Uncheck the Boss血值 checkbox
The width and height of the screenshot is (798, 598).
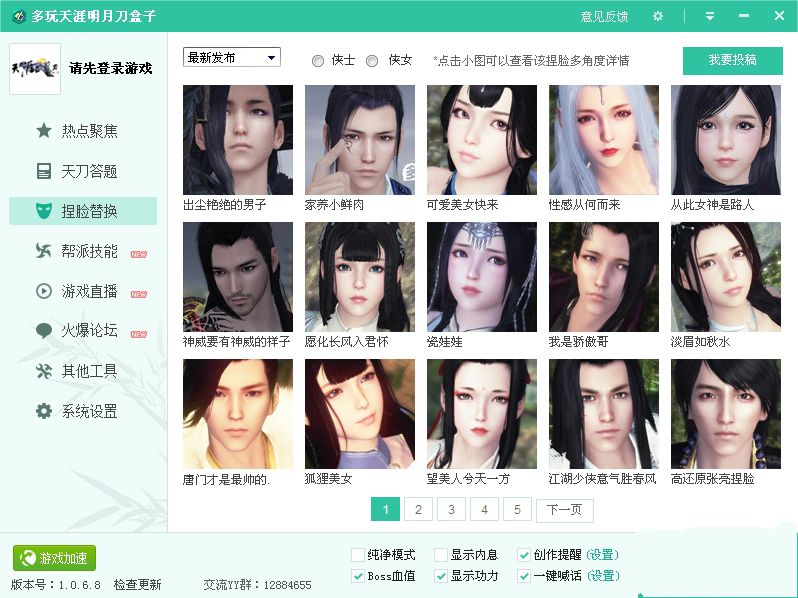click(x=358, y=576)
